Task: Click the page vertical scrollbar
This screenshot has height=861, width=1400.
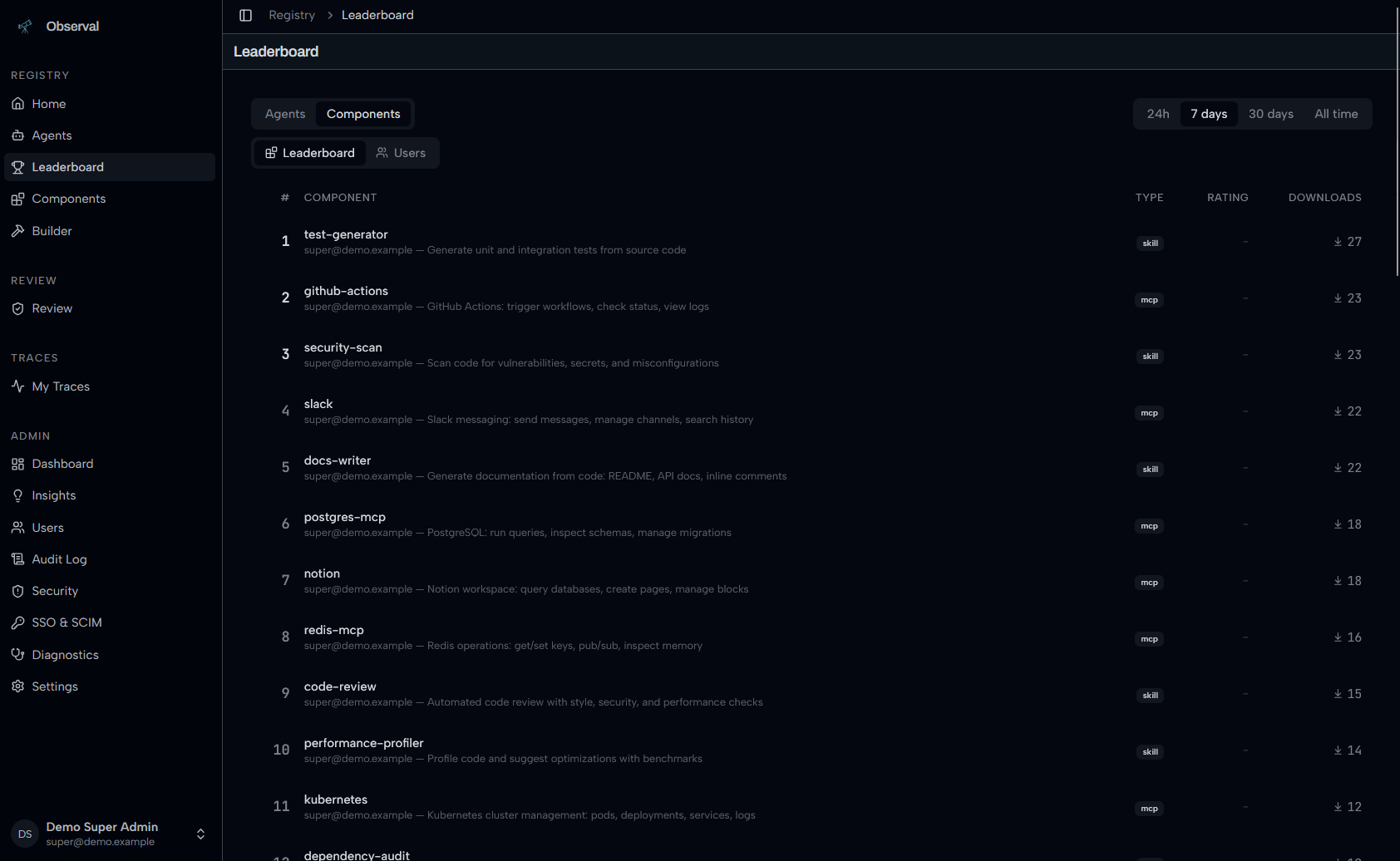Action: pos(1398,141)
